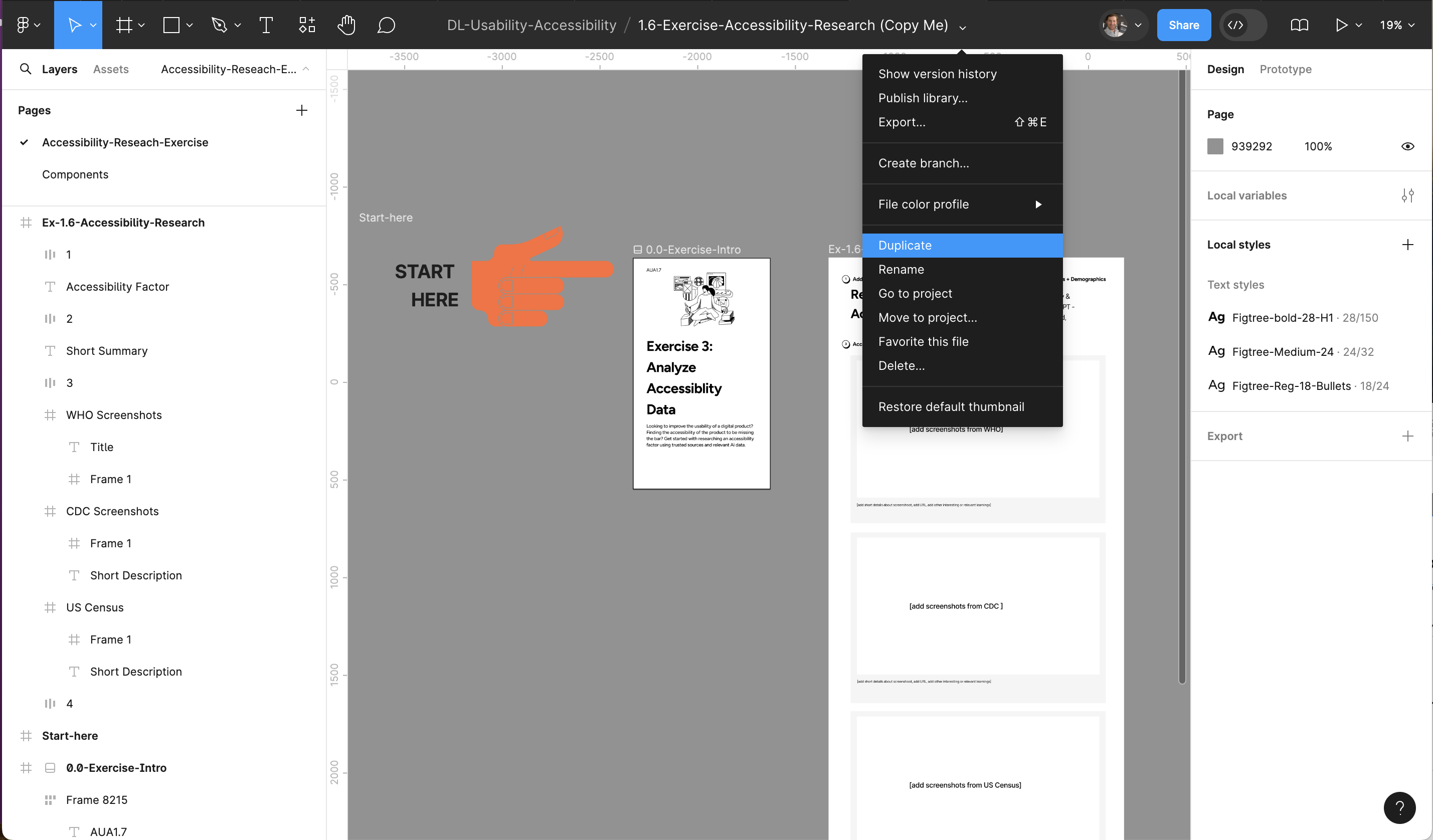This screenshot has width=1433, height=840.
Task: Click DL-Usability-Accessibility project link
Action: pos(531,25)
